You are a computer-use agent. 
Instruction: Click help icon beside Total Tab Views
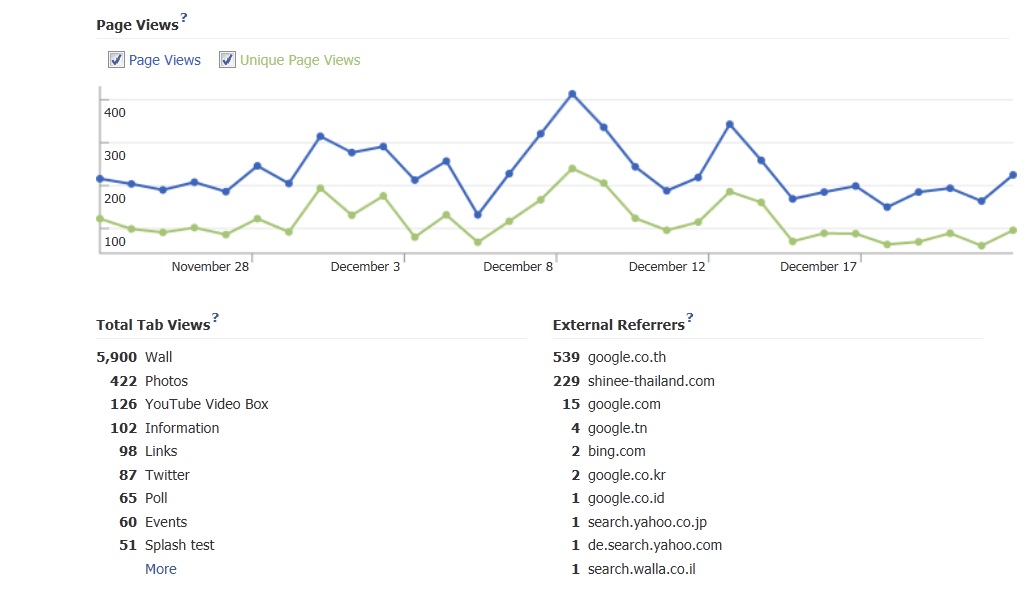tap(215, 318)
